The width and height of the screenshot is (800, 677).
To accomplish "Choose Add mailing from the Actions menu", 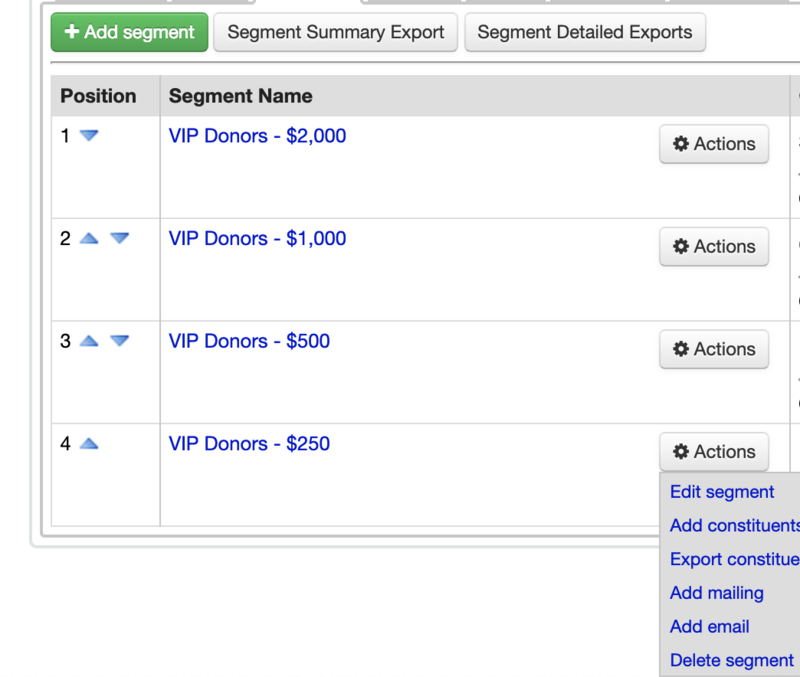I will point(716,593).
